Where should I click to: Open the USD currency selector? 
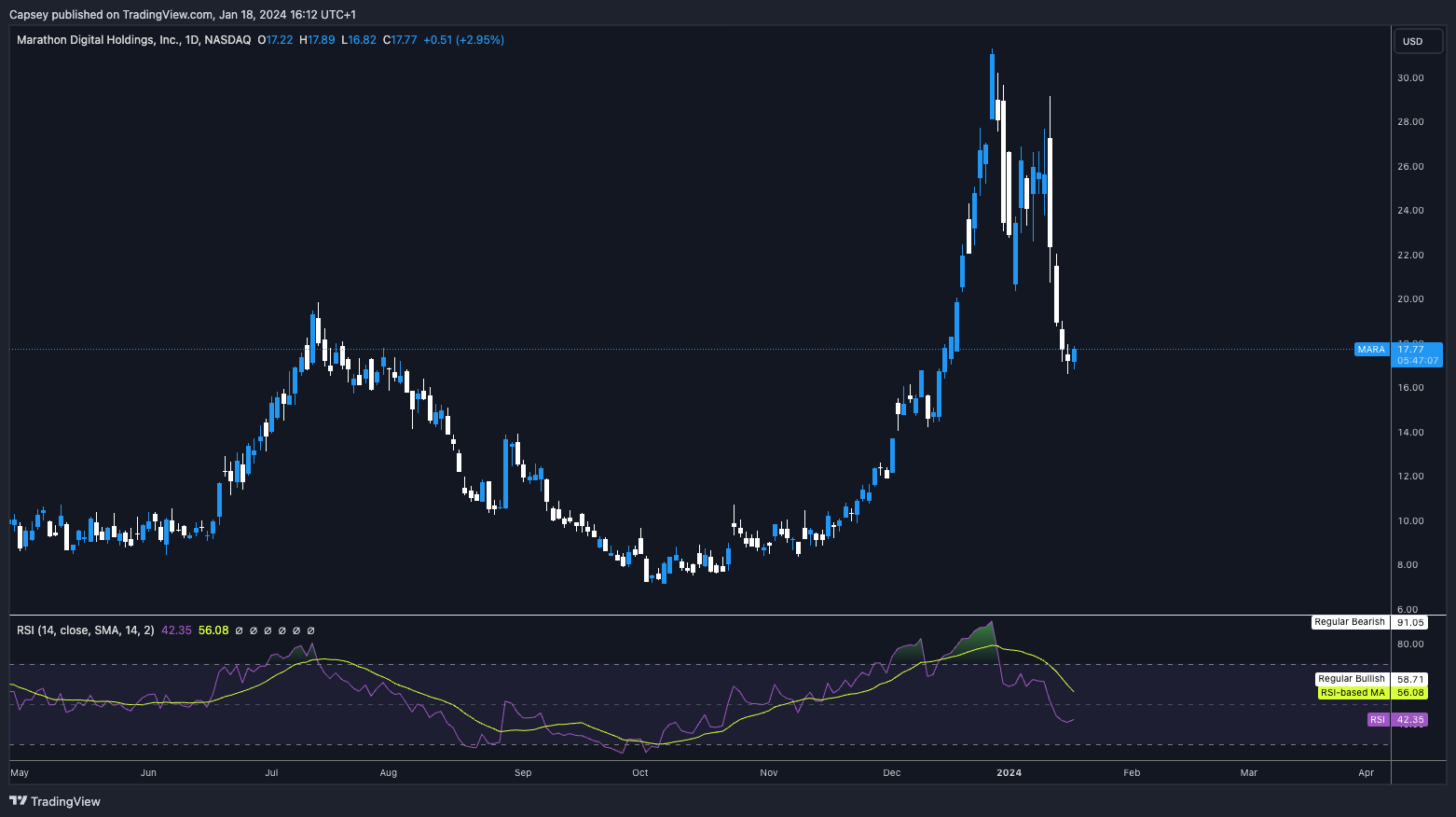[1417, 41]
